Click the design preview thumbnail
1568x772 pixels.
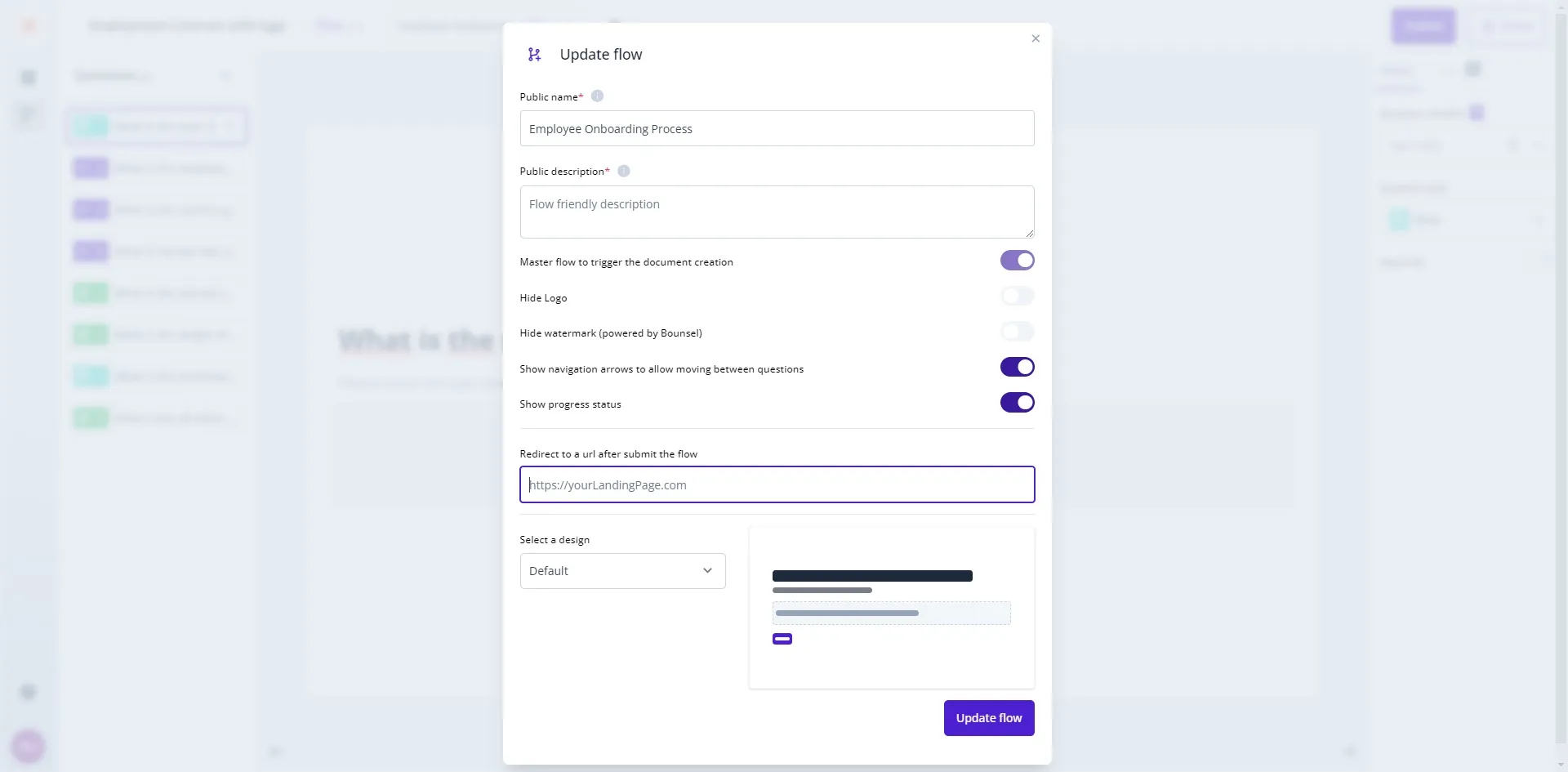pos(891,608)
